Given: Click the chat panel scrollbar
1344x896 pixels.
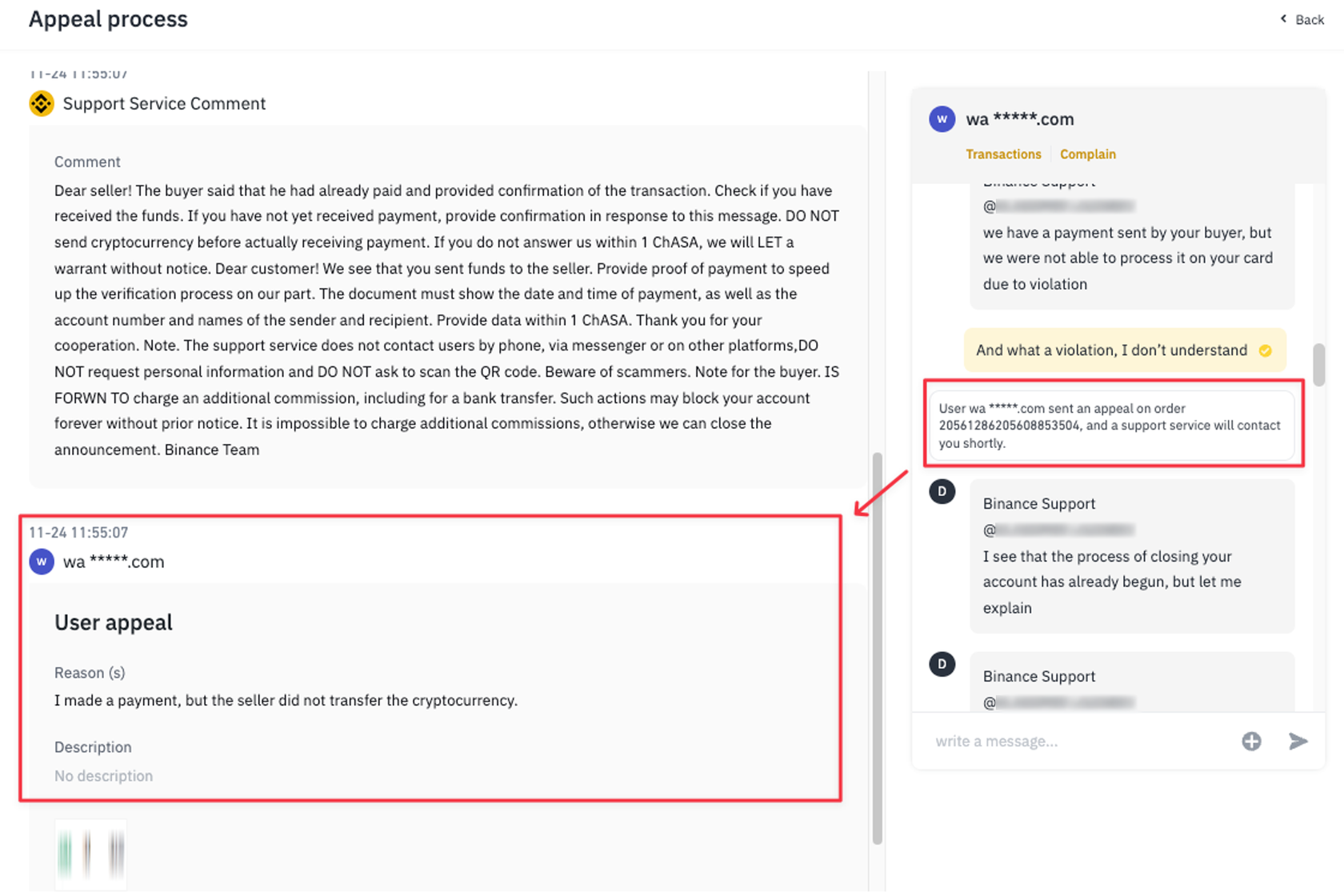Looking at the screenshot, I should click(x=1318, y=365).
